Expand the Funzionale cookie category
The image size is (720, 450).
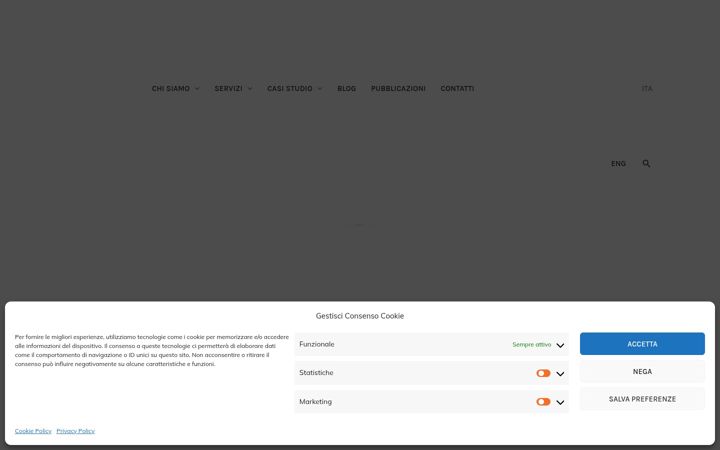560,345
